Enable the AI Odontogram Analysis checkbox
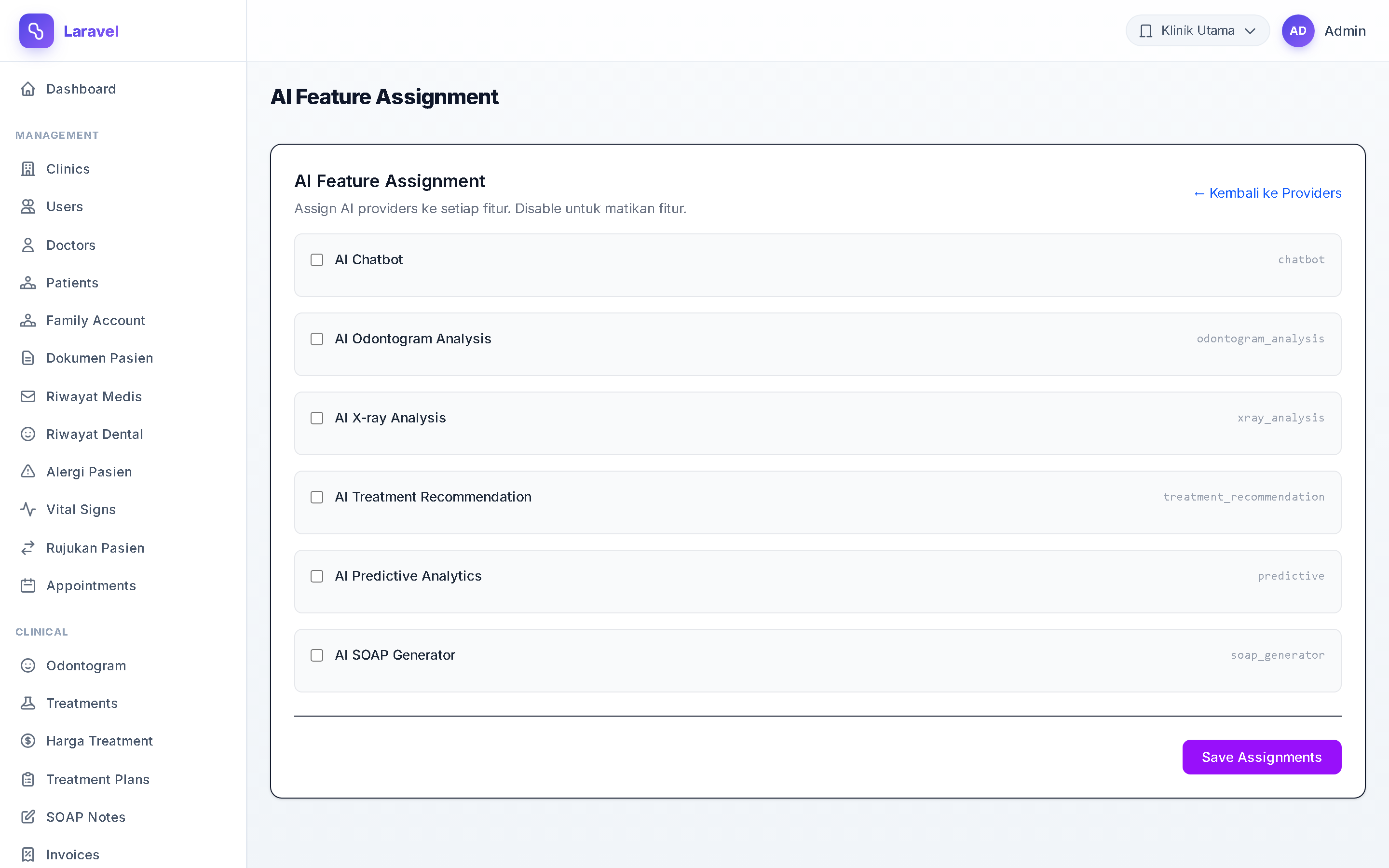 coord(317,339)
